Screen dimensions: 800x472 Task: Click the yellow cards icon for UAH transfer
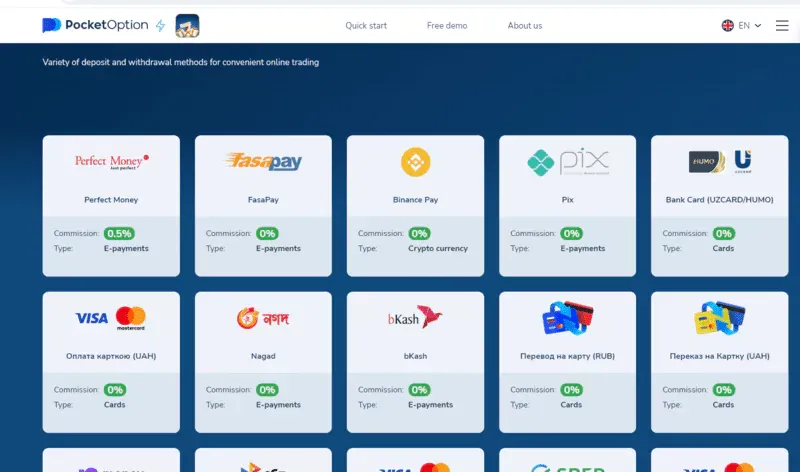click(x=720, y=317)
